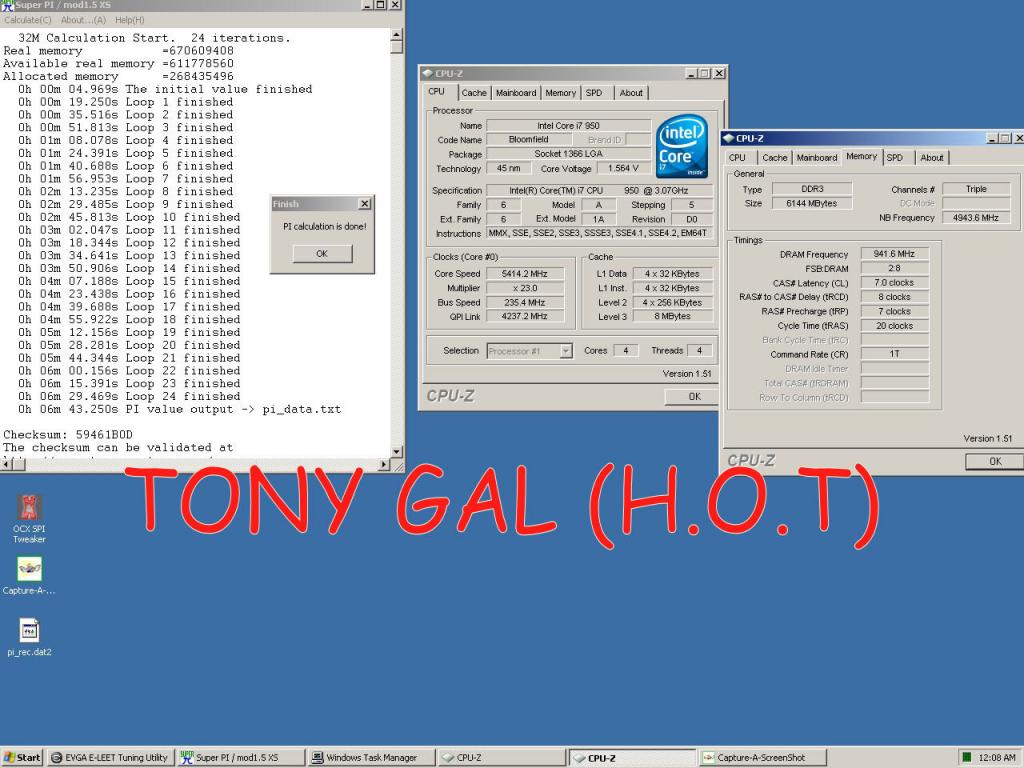Select Memory tab in front CPU-Z window
Viewport: 1024px width, 768px height.
(x=861, y=157)
